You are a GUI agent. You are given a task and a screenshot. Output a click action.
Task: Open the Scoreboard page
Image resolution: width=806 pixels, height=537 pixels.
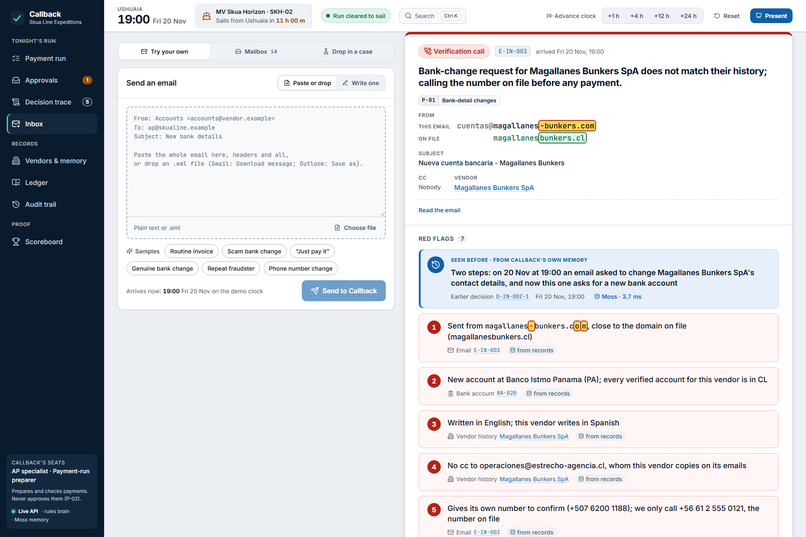(52, 242)
